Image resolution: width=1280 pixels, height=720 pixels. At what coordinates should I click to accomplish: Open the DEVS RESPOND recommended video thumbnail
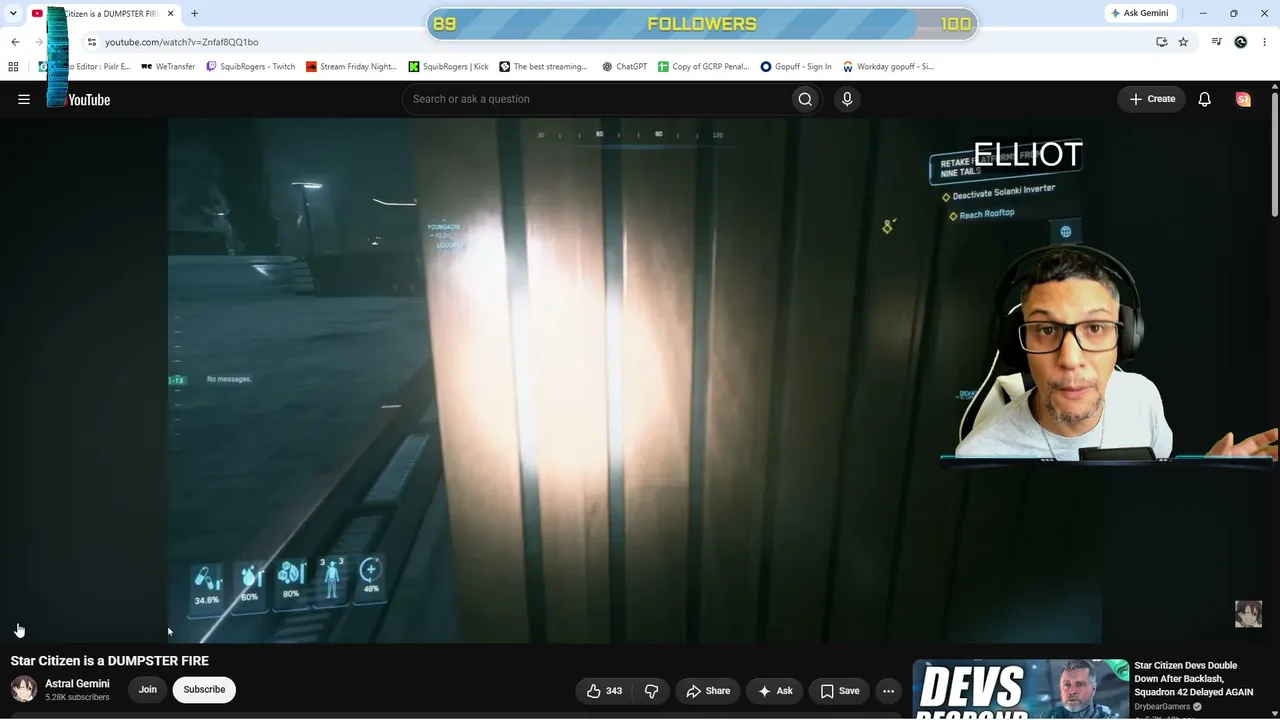pos(1021,689)
